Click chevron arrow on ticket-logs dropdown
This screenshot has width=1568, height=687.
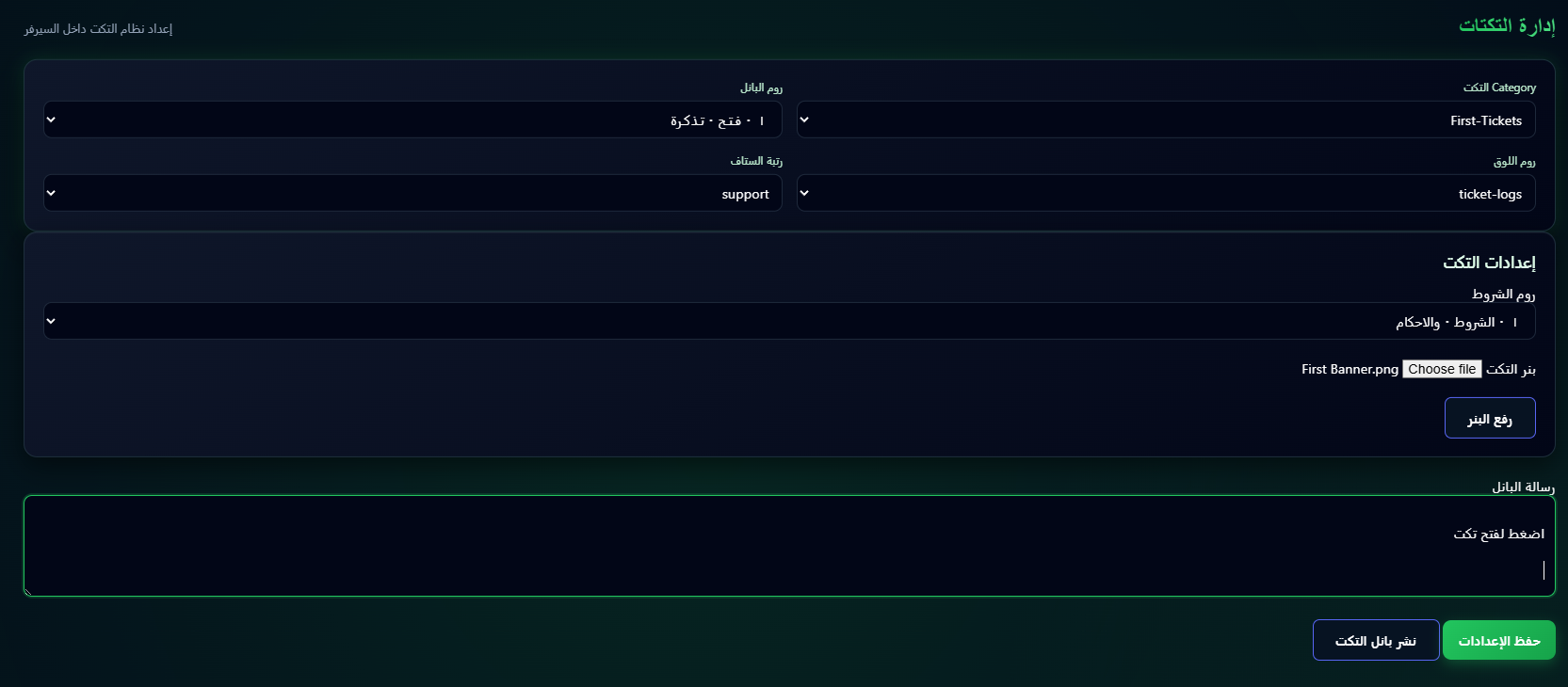point(804,193)
